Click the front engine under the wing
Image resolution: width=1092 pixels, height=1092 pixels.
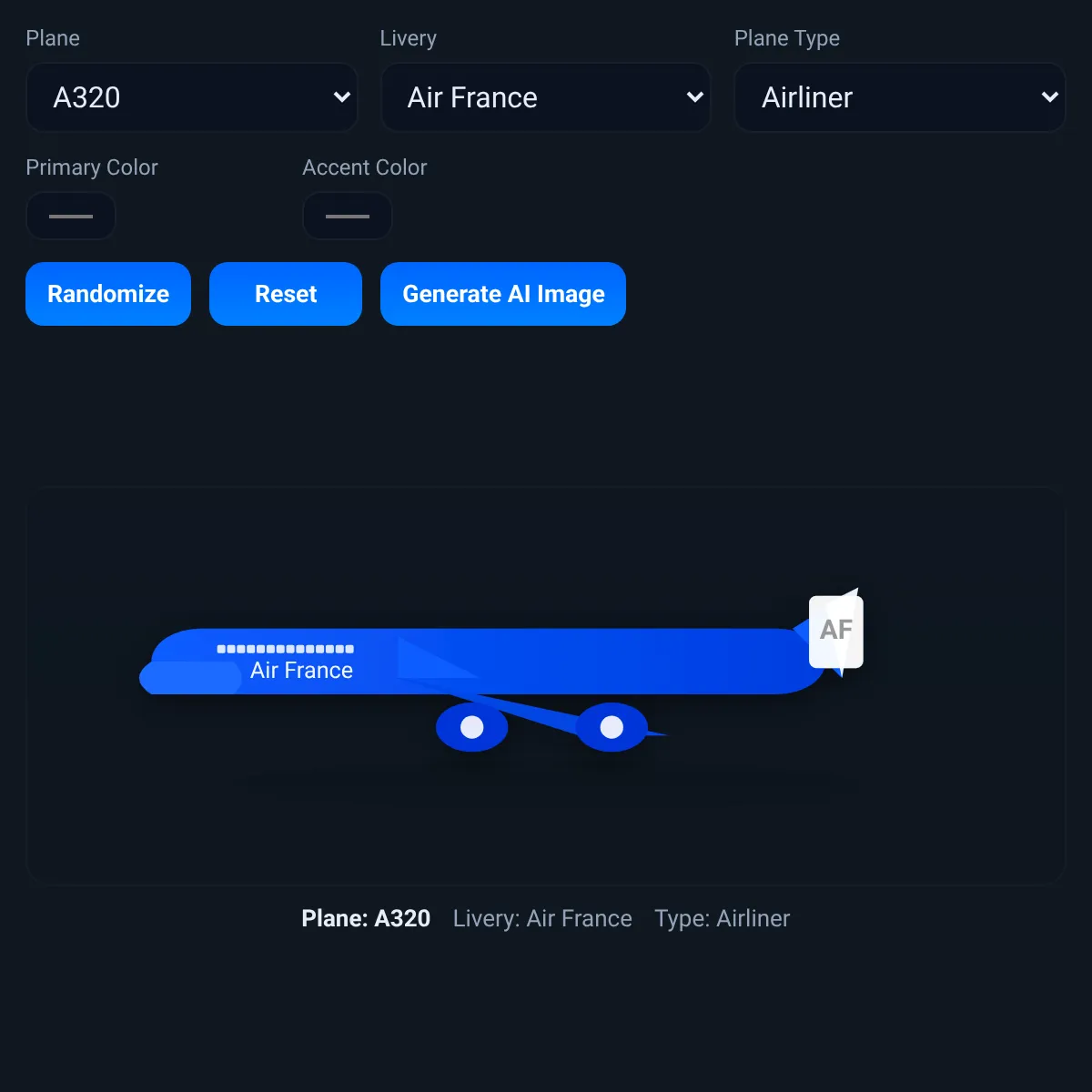472,727
